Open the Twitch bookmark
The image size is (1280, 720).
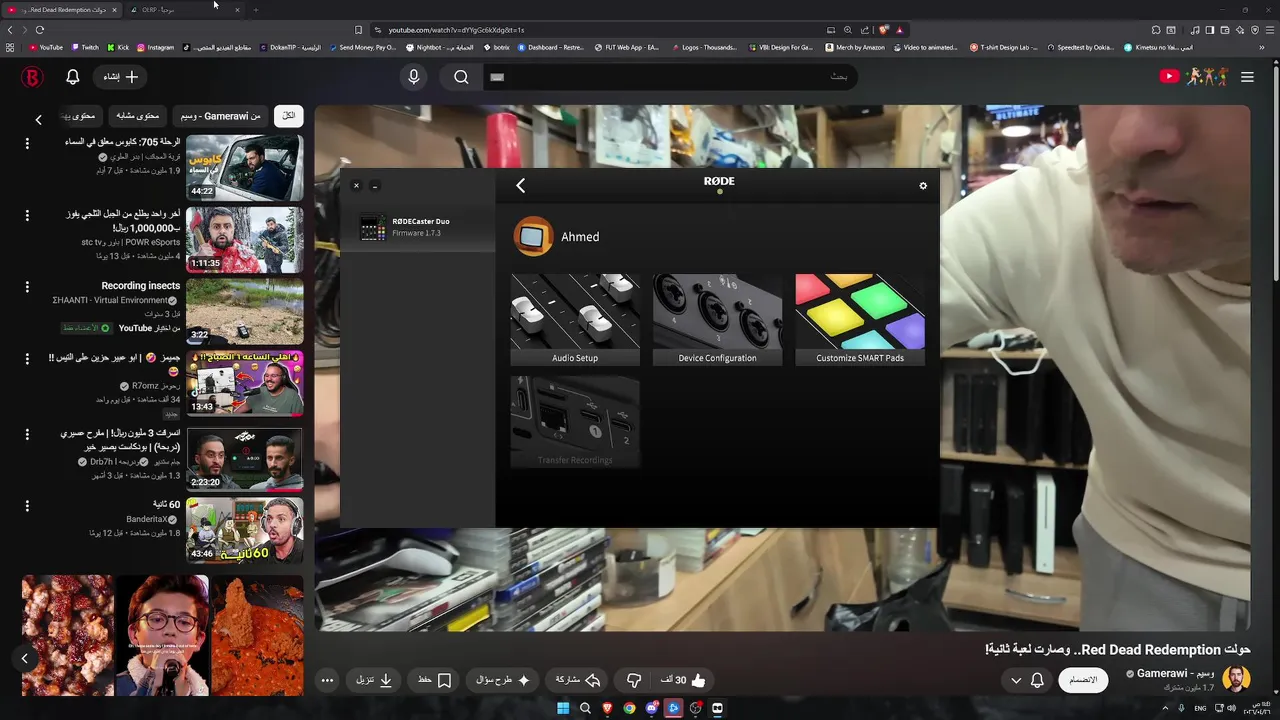(85, 47)
